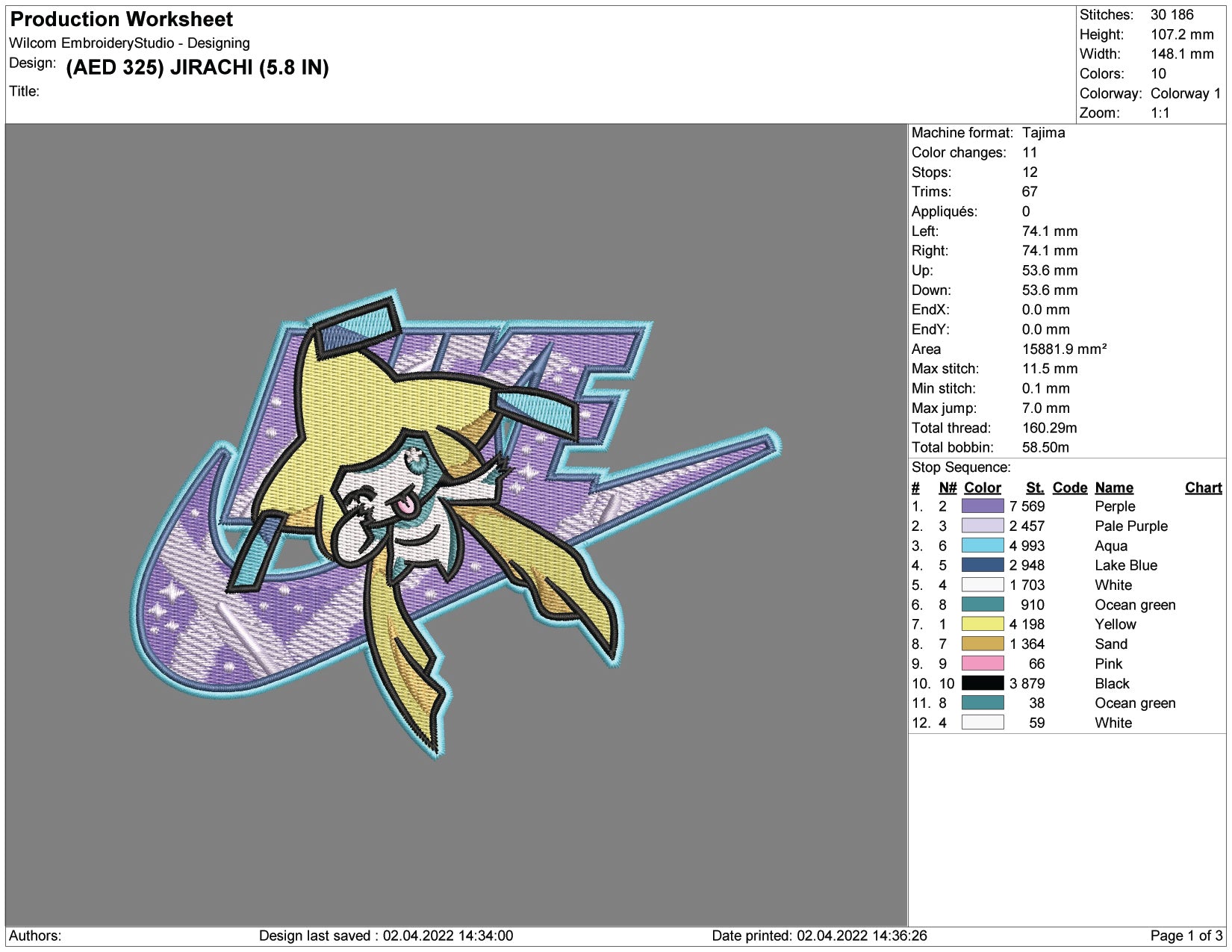Click the stitch count '7 569'
Viewport: 1232px width, 952px height.
[x=1027, y=506]
